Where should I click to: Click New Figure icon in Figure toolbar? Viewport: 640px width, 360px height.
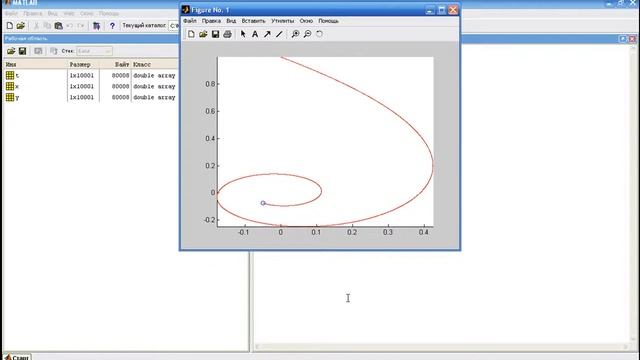pyautogui.click(x=191, y=34)
